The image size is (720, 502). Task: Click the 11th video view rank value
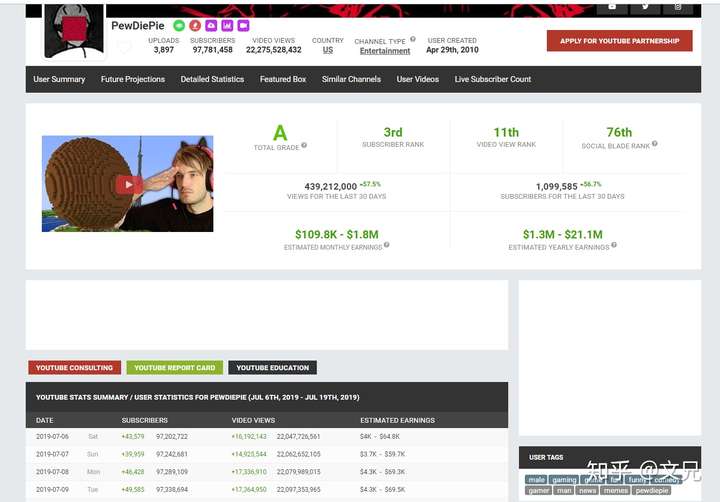[506, 132]
